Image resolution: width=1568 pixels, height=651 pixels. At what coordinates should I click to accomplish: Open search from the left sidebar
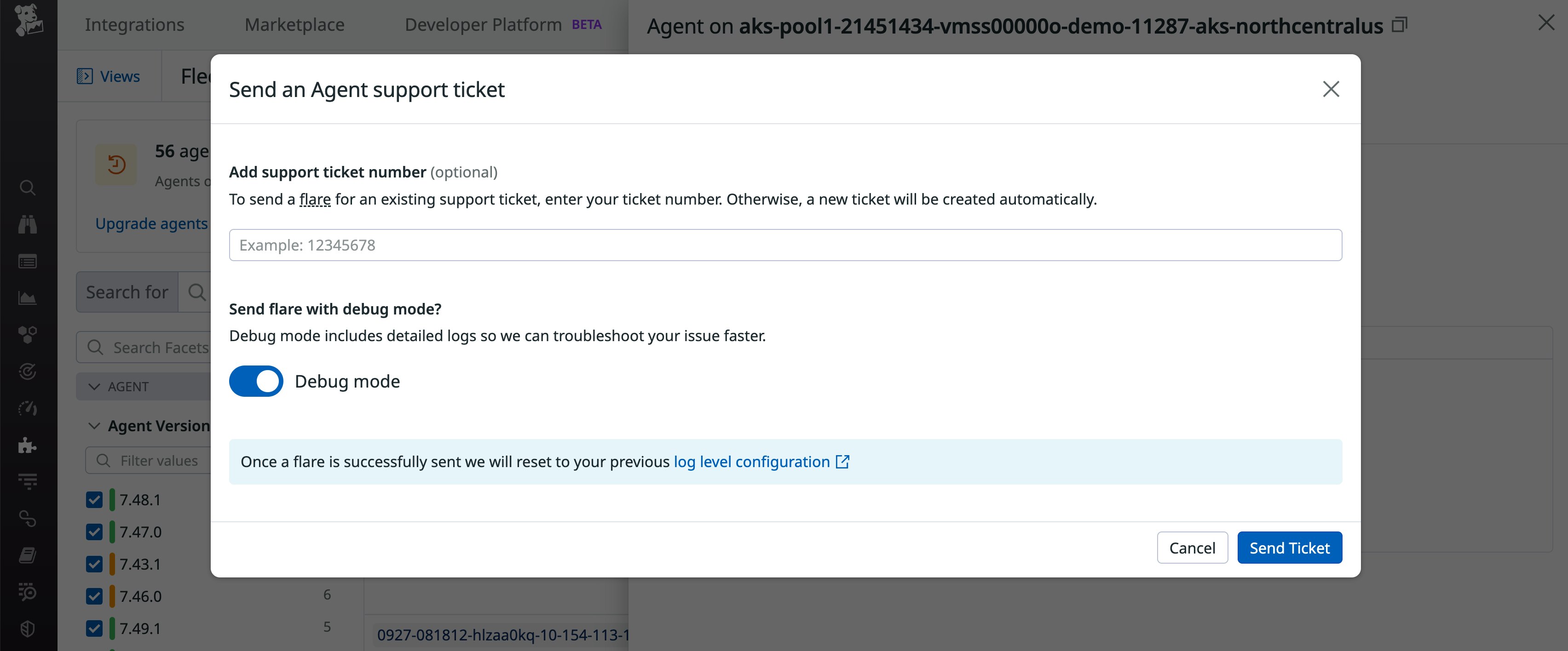pos(28,188)
